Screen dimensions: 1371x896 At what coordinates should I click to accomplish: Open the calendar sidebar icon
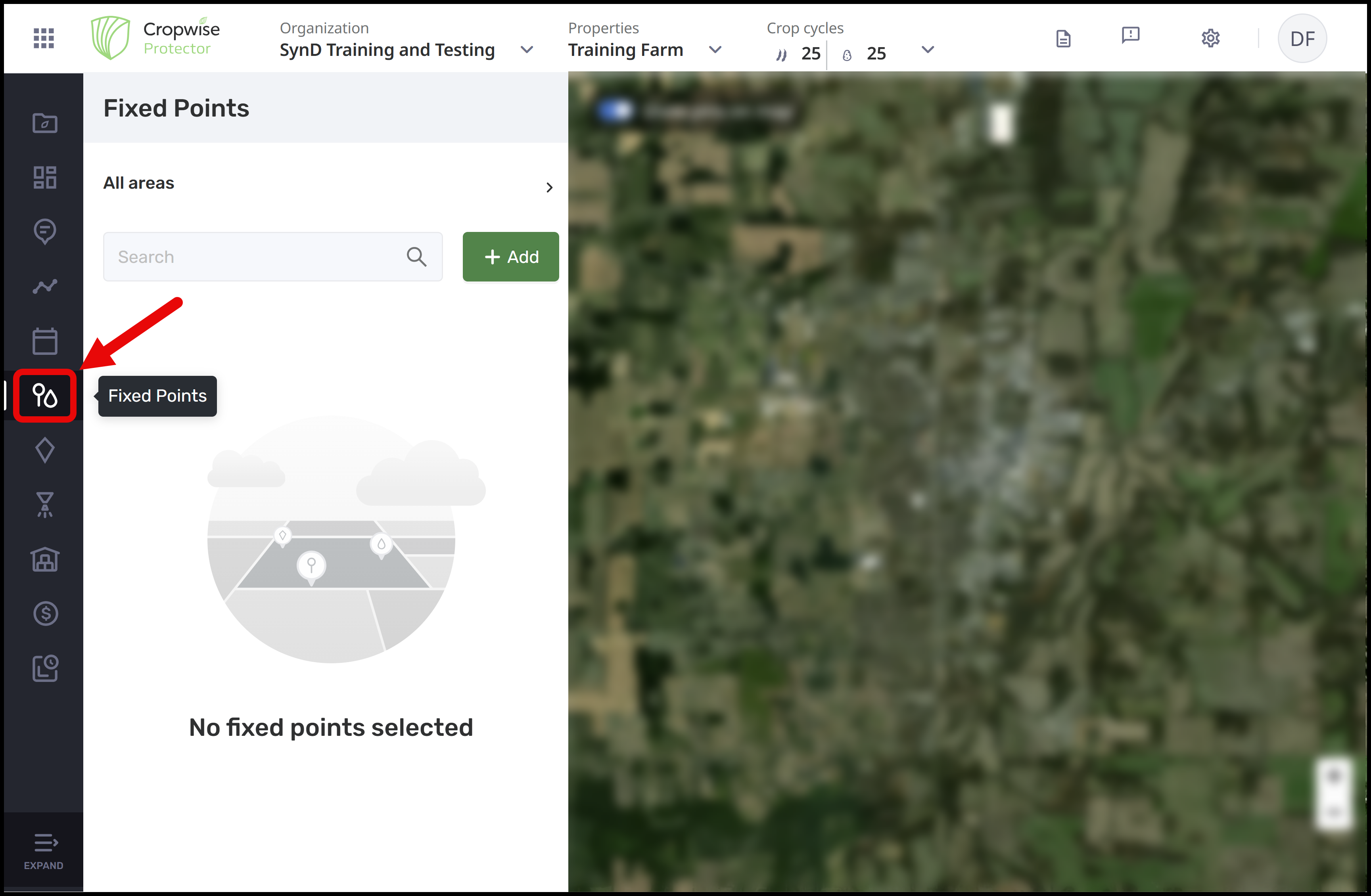point(45,341)
